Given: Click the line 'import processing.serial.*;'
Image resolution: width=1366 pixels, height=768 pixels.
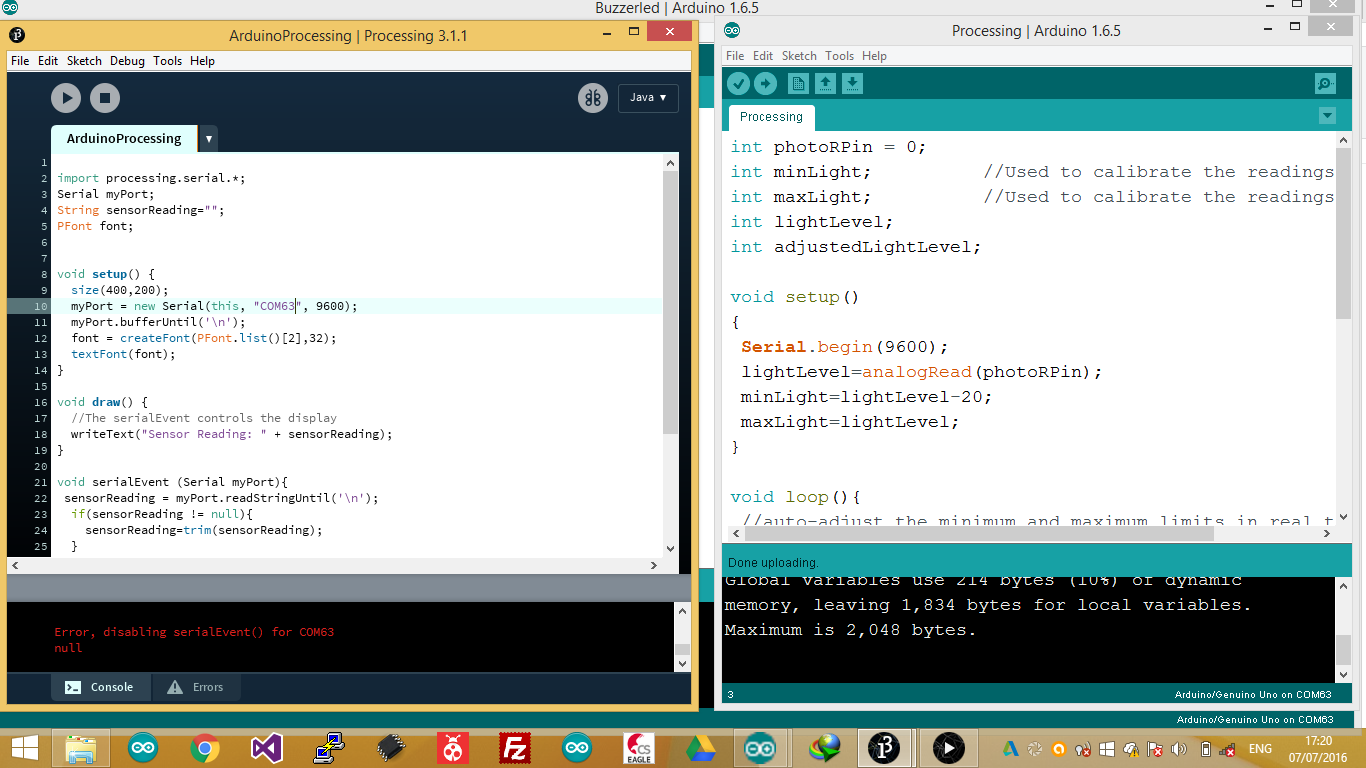Looking at the screenshot, I should tap(151, 178).
